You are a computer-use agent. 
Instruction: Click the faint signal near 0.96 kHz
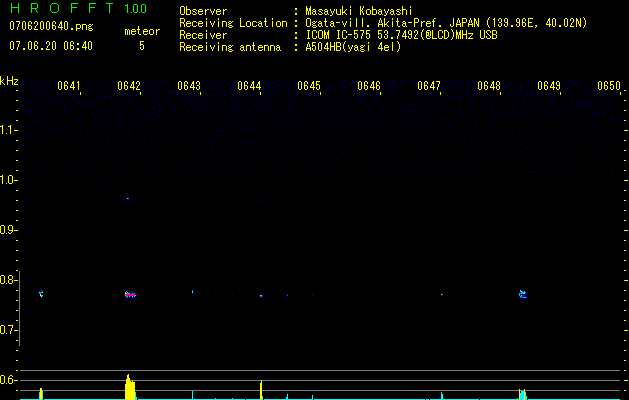pyautogui.click(x=128, y=199)
